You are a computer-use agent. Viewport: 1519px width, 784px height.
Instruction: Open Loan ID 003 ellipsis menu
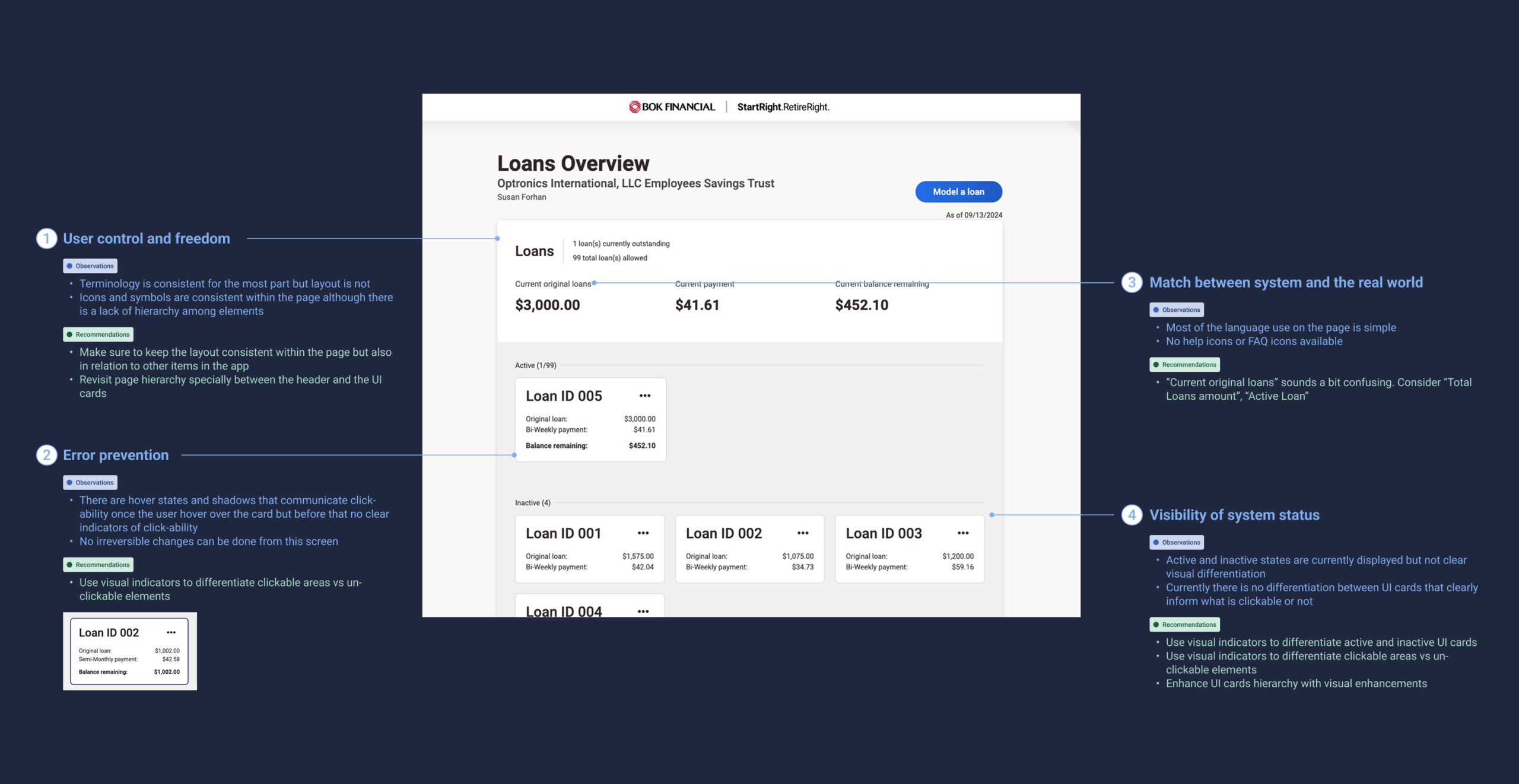click(x=962, y=533)
